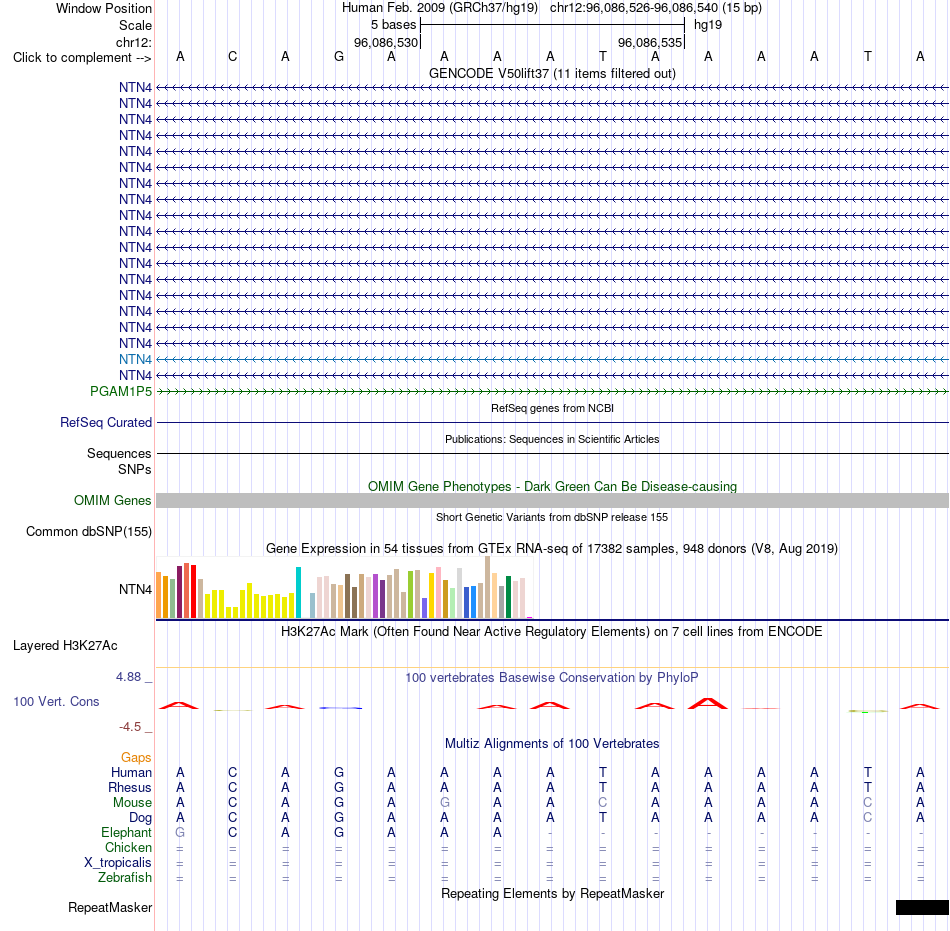Viewport: 950px width, 931px height.
Task: Click the dark green bar in the GTEx chart
Action: pos(508,597)
